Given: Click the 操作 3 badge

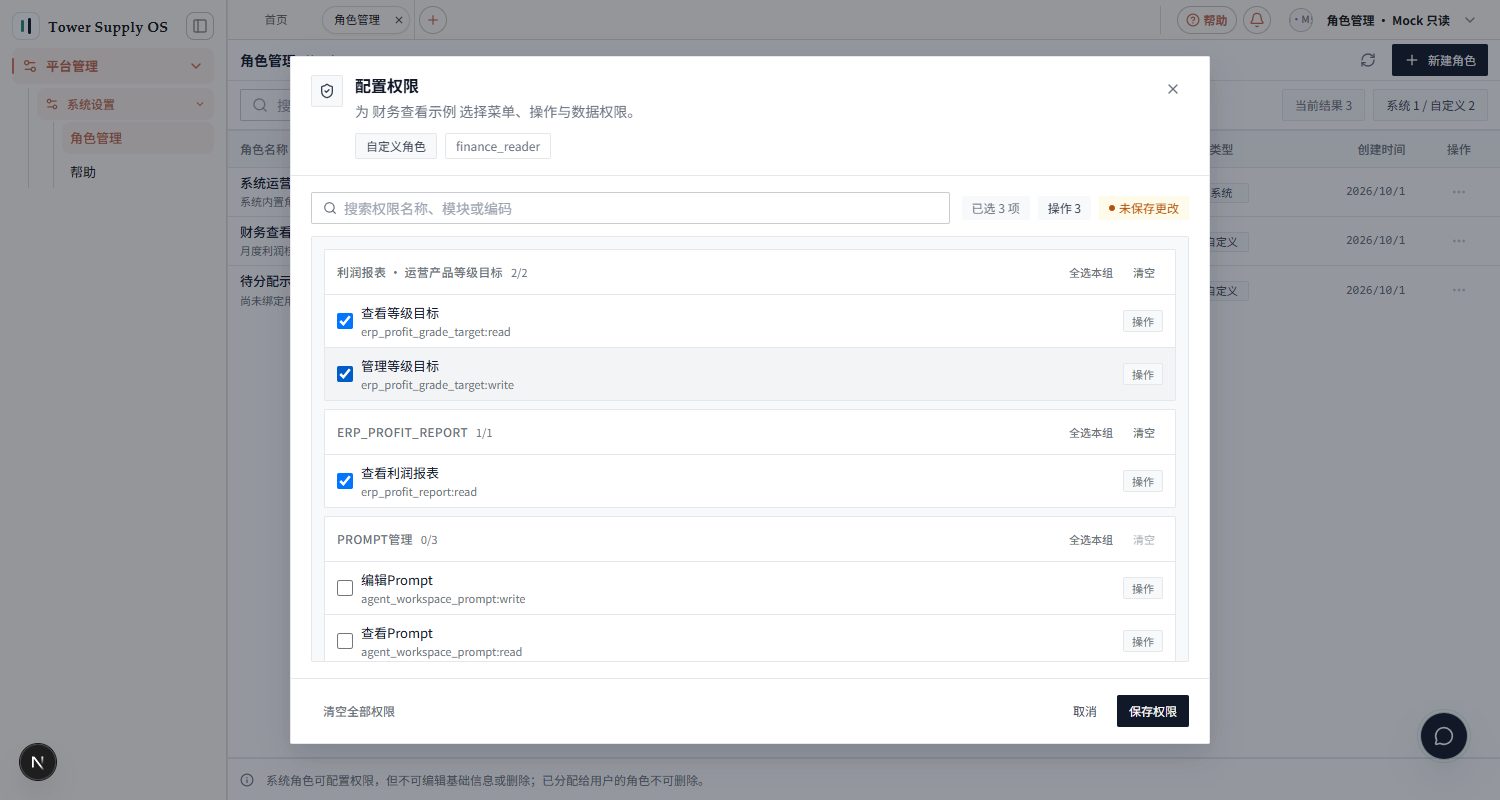Looking at the screenshot, I should (x=1064, y=208).
